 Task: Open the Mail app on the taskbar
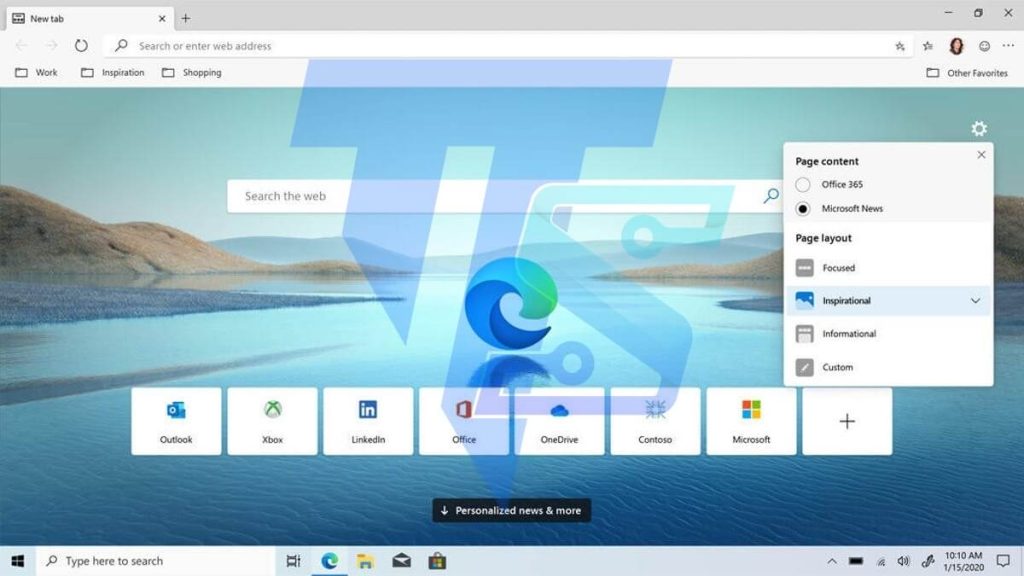click(x=402, y=561)
